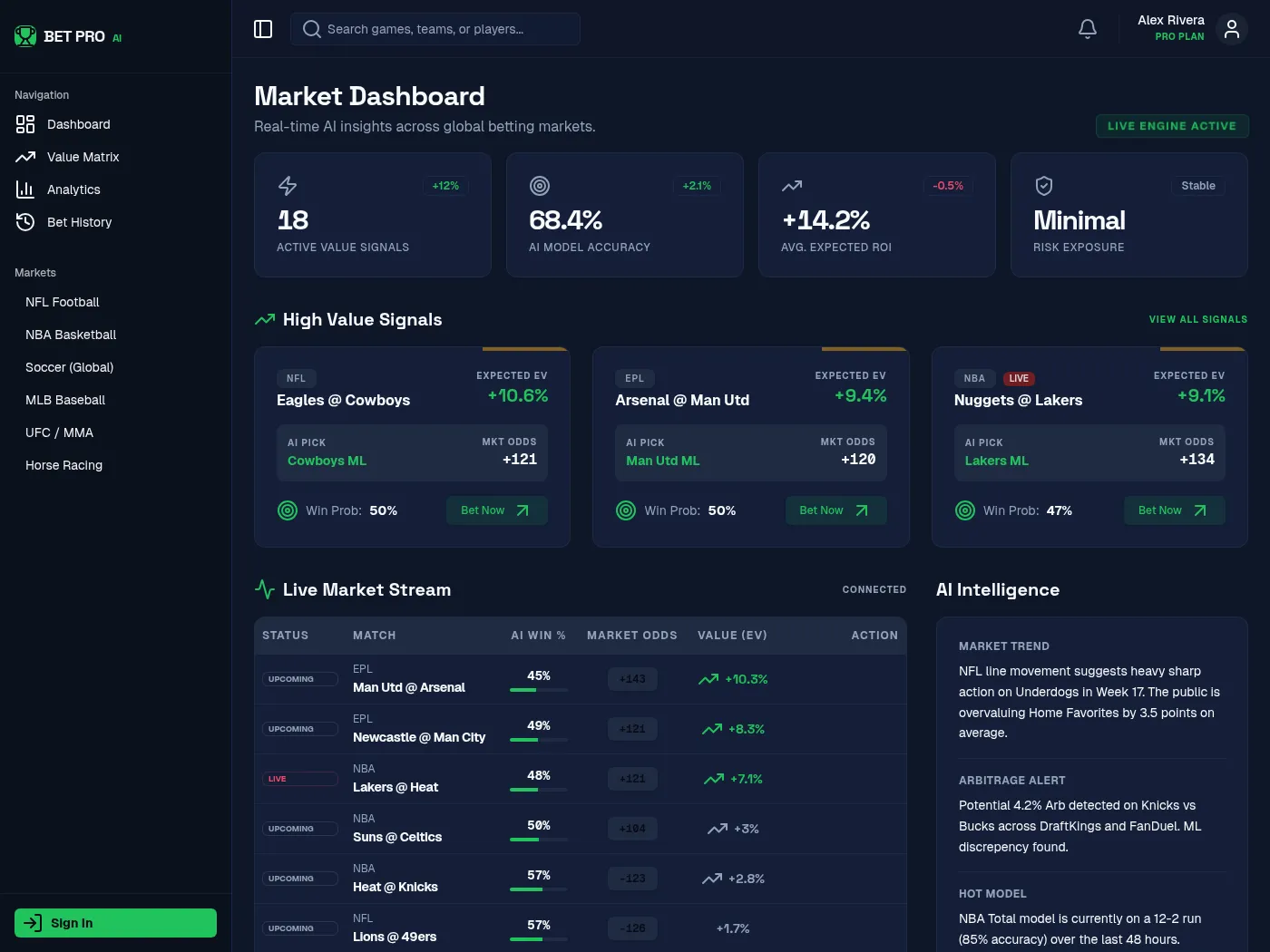Open notifications bell icon

(1088, 29)
